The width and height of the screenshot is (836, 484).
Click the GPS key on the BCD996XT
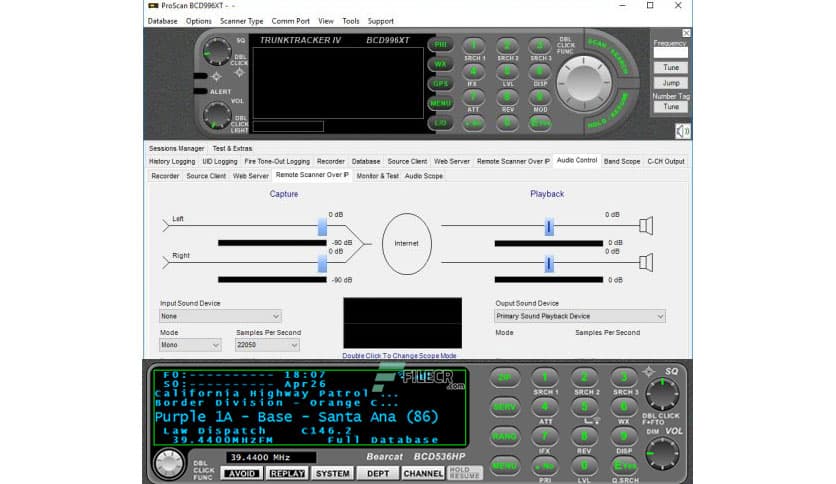[x=440, y=84]
